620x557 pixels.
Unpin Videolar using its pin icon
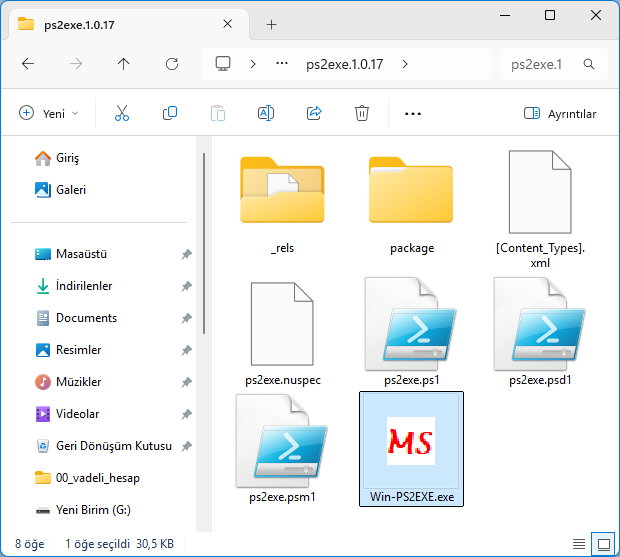187,414
